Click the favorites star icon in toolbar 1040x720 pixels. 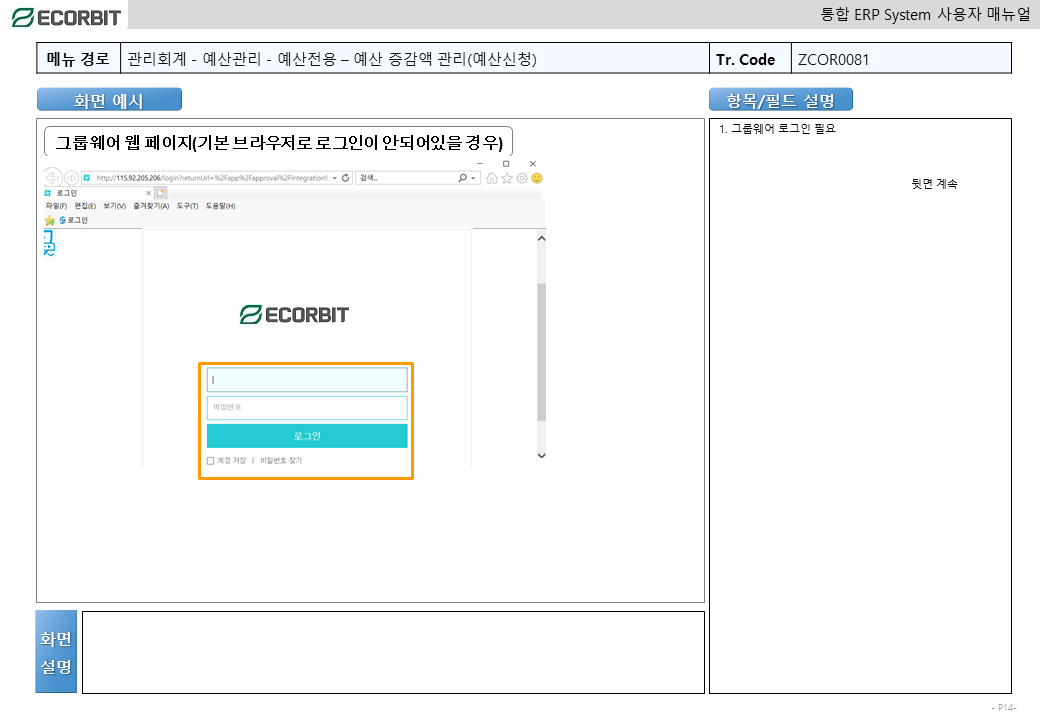(x=507, y=178)
